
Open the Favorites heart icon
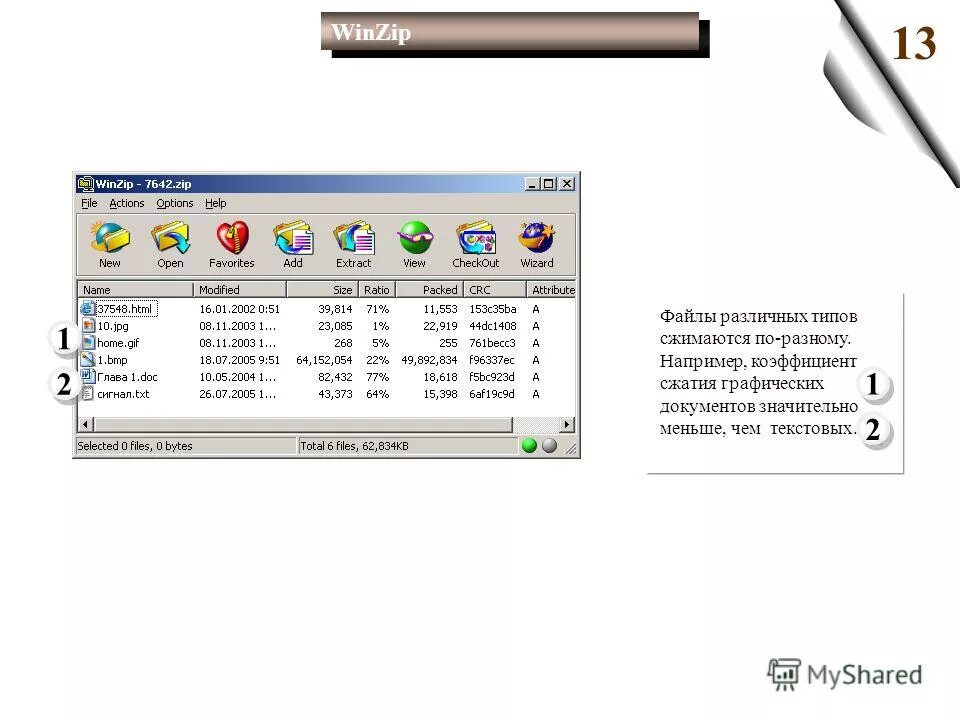[x=232, y=237]
